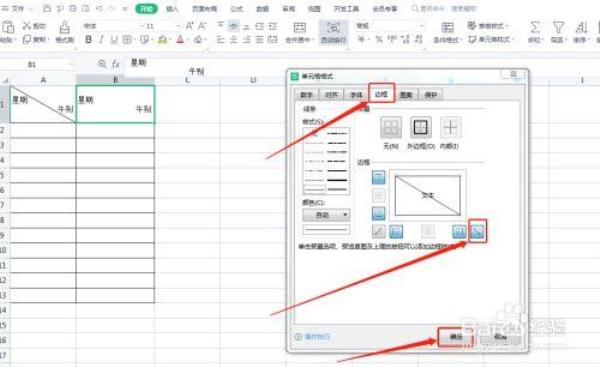Screen dimensions: 600x367
Task: Select the Outline border preset in the dialog
Action: 421,127
